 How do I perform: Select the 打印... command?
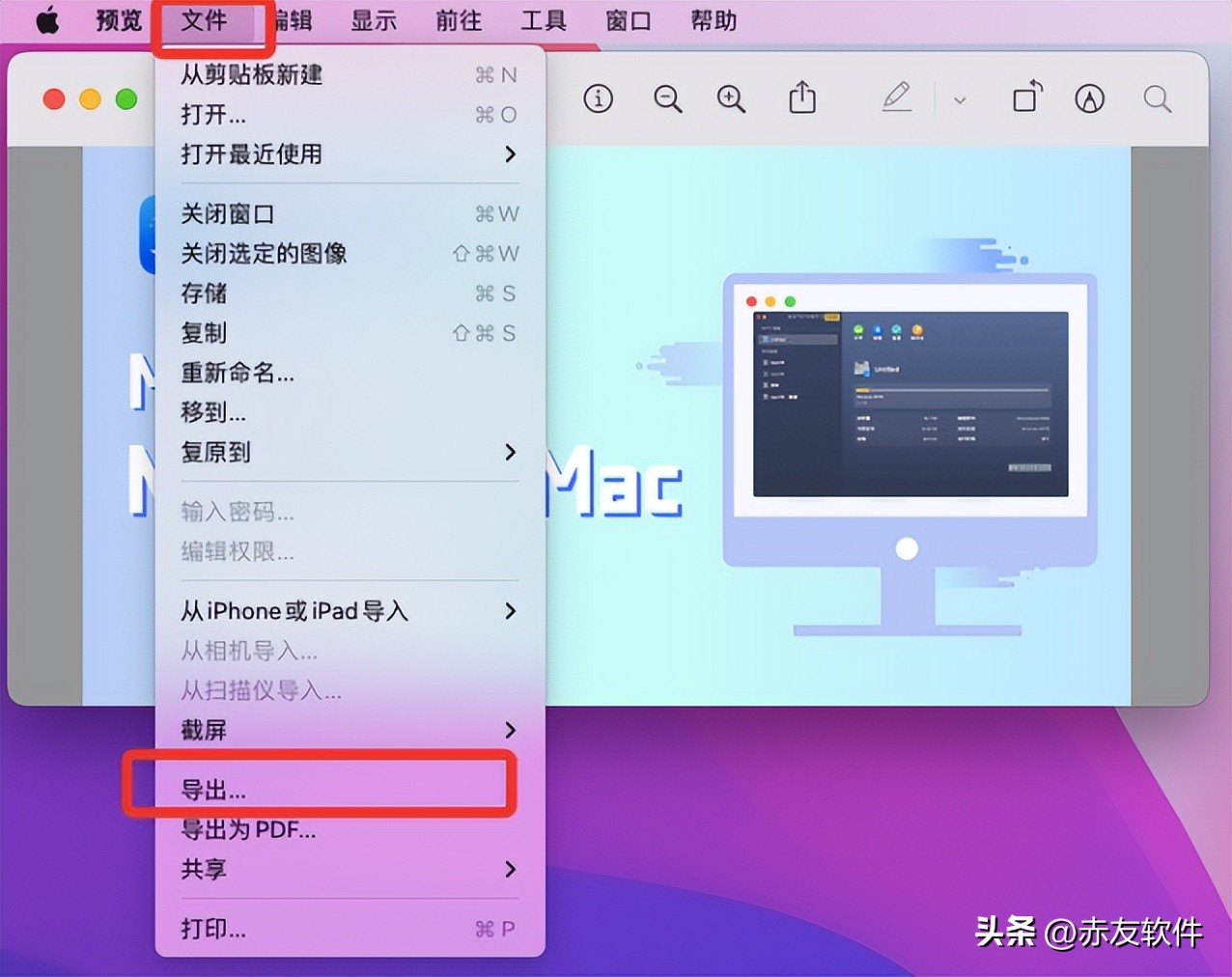[x=212, y=929]
